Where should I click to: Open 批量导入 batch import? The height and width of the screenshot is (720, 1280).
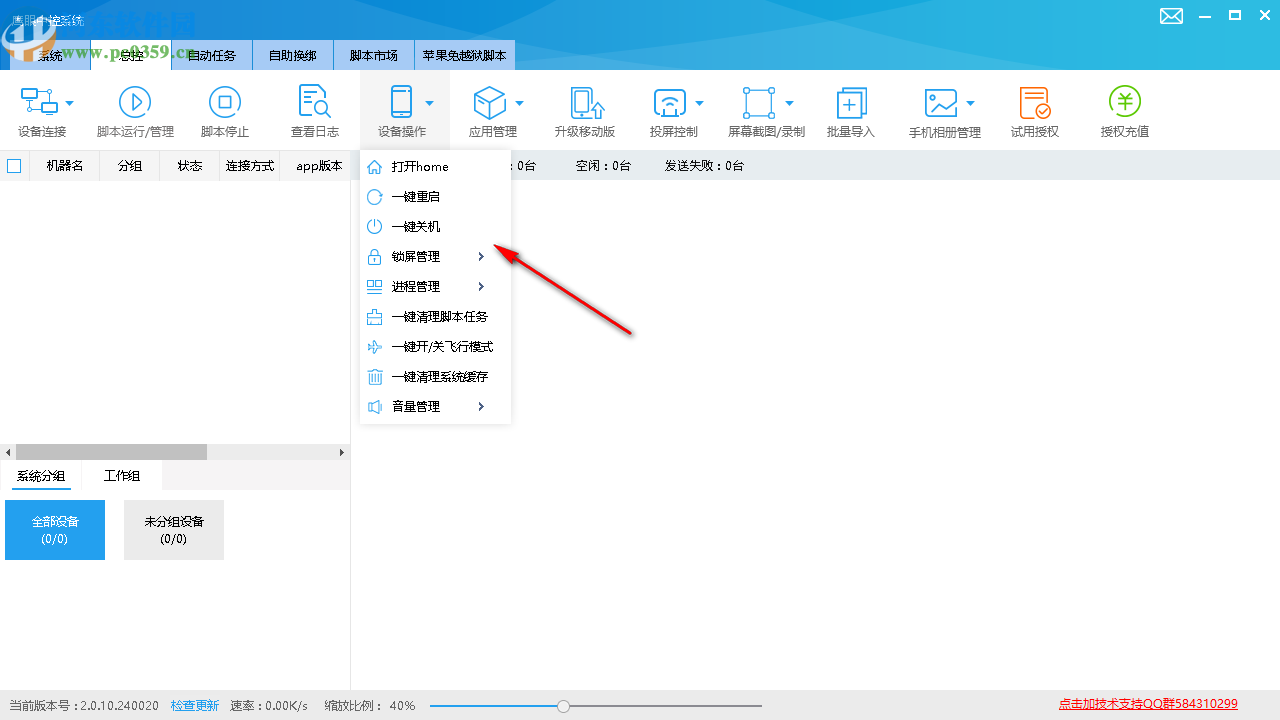pos(850,110)
